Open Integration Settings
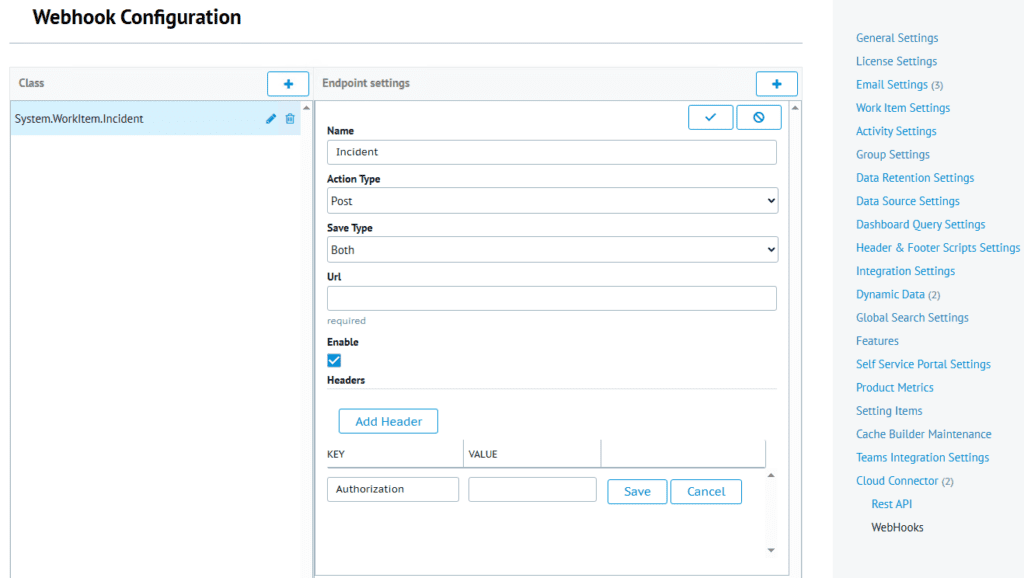Image resolution: width=1024 pixels, height=578 pixels. coord(905,271)
